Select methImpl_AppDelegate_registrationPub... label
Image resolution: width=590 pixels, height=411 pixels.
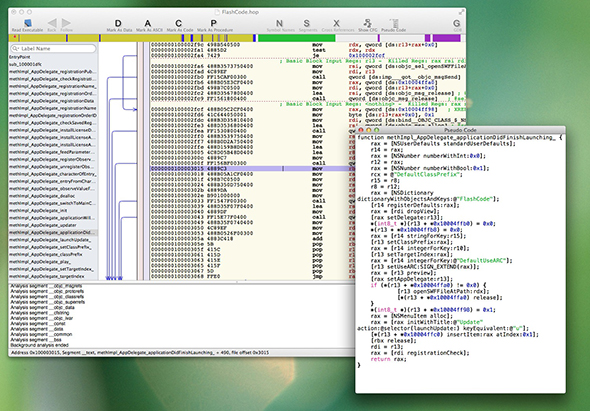pos(53,72)
